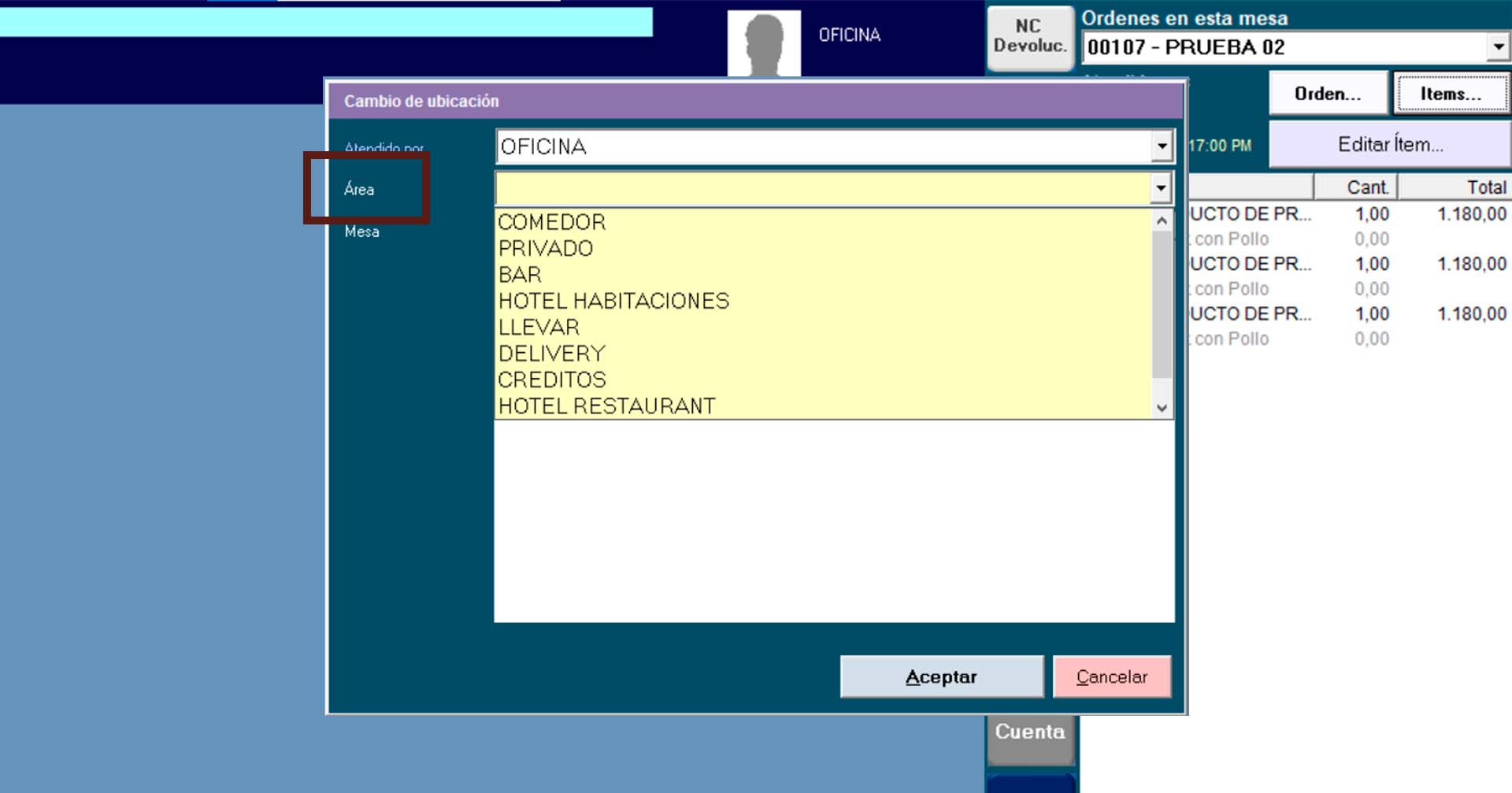Click the Editar Ítem... button
1512x793 pixels.
(x=1390, y=145)
